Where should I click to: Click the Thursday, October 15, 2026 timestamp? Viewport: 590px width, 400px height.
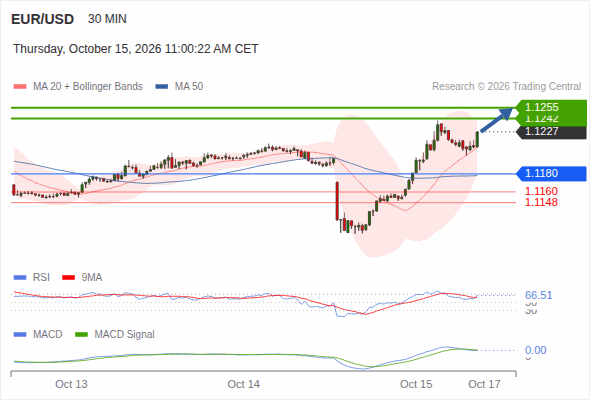pos(136,49)
